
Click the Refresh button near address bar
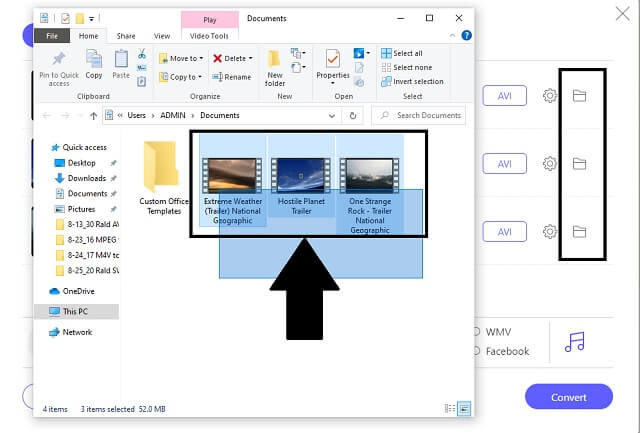point(353,115)
